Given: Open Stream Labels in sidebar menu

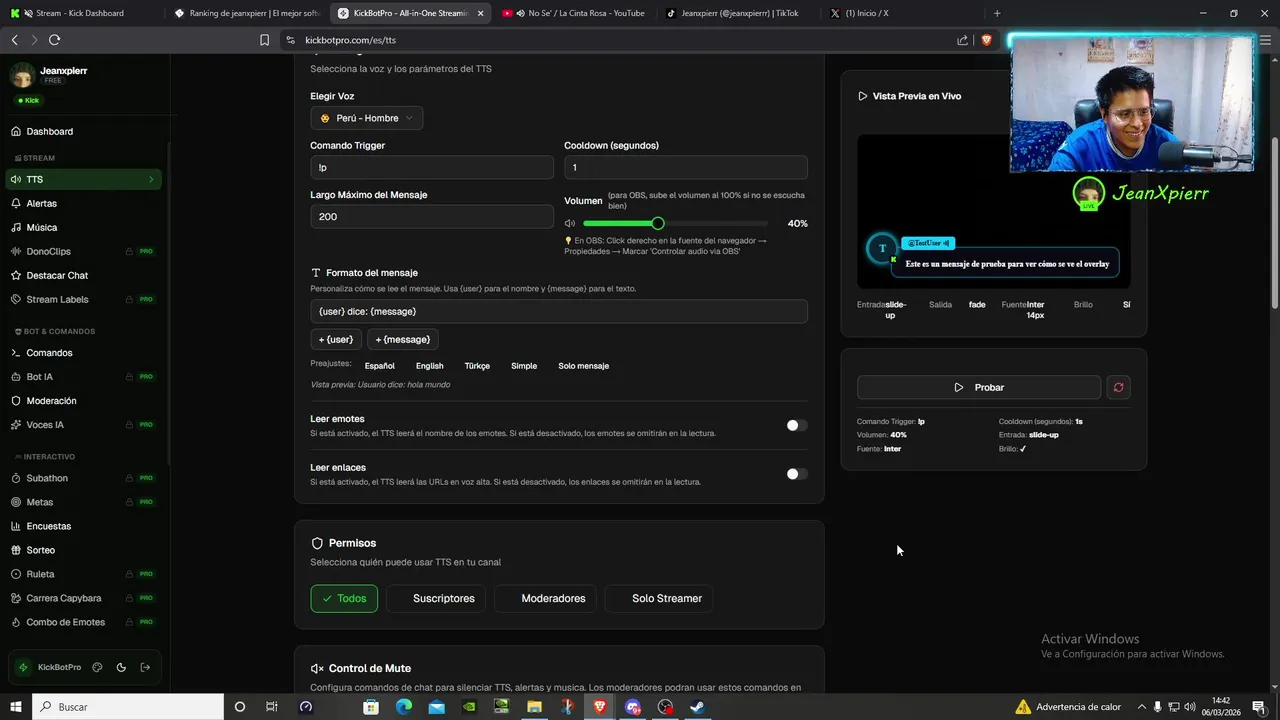Looking at the screenshot, I should click(x=84, y=299).
